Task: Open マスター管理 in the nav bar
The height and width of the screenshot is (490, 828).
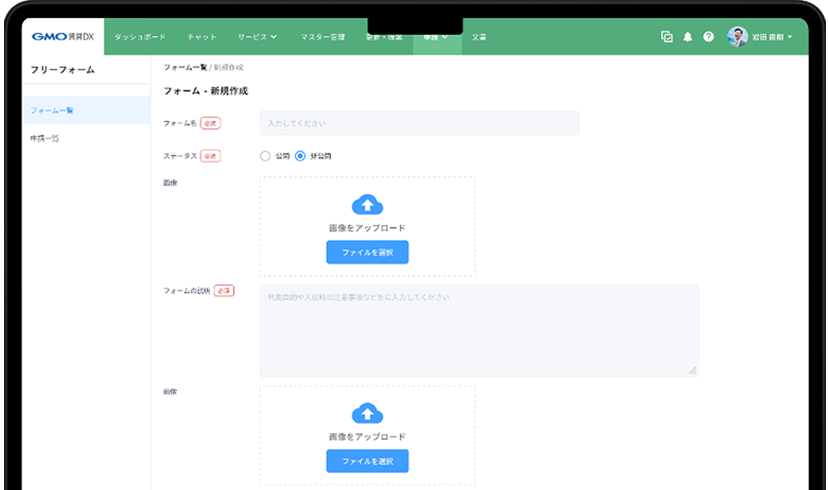Action: coord(323,37)
